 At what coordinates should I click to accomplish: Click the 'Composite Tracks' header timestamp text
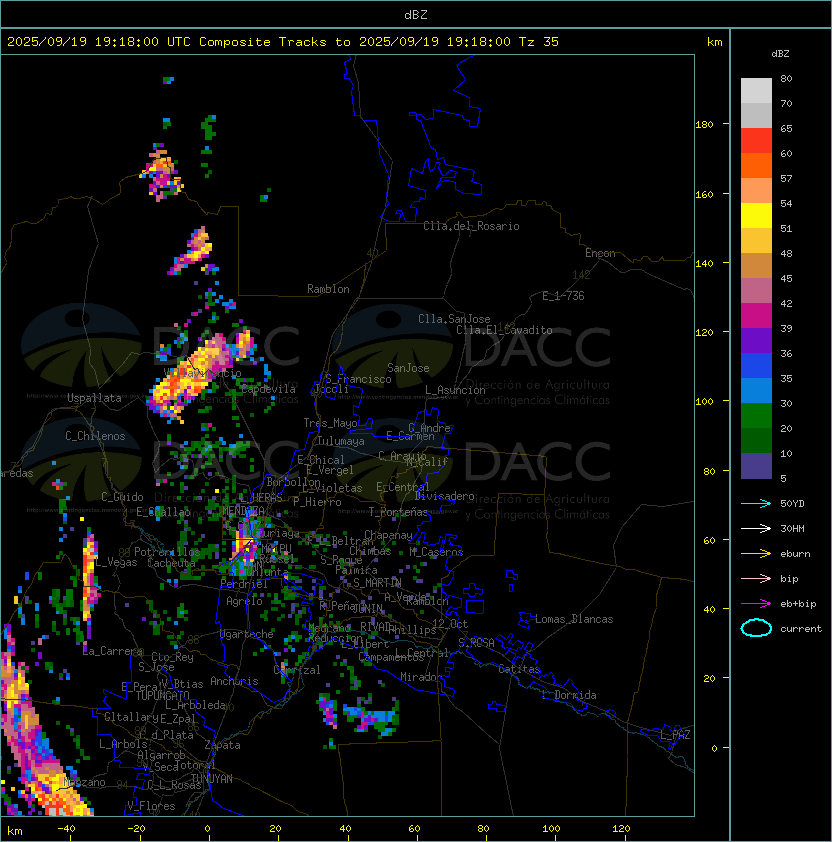(283, 42)
